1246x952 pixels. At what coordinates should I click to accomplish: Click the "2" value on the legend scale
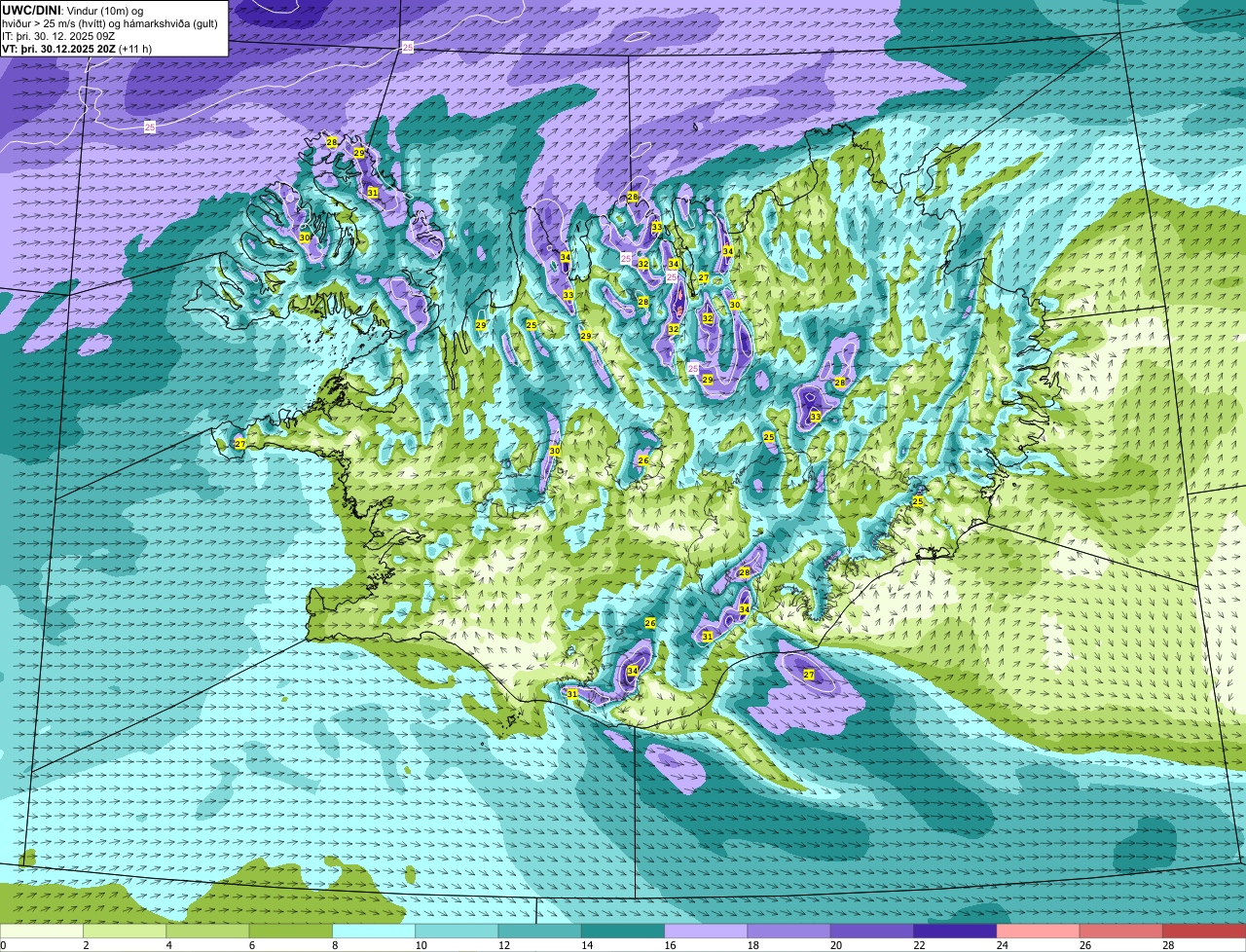86,945
